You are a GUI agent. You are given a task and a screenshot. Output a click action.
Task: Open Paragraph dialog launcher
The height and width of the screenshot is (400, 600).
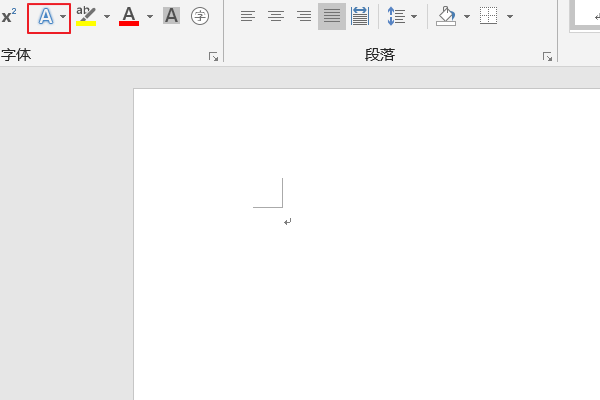pyautogui.click(x=548, y=57)
